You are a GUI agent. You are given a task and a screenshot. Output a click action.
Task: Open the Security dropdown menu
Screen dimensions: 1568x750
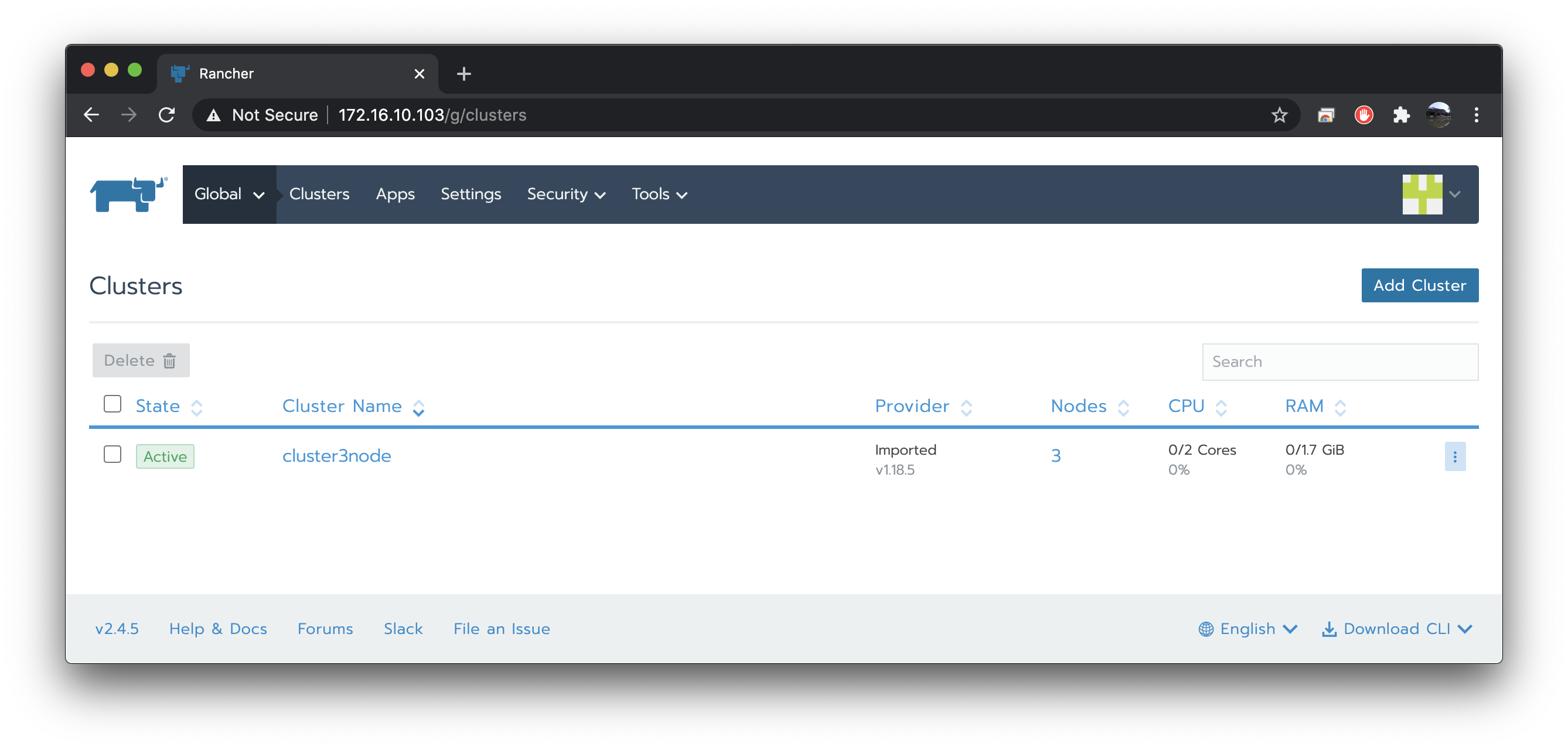coord(565,194)
